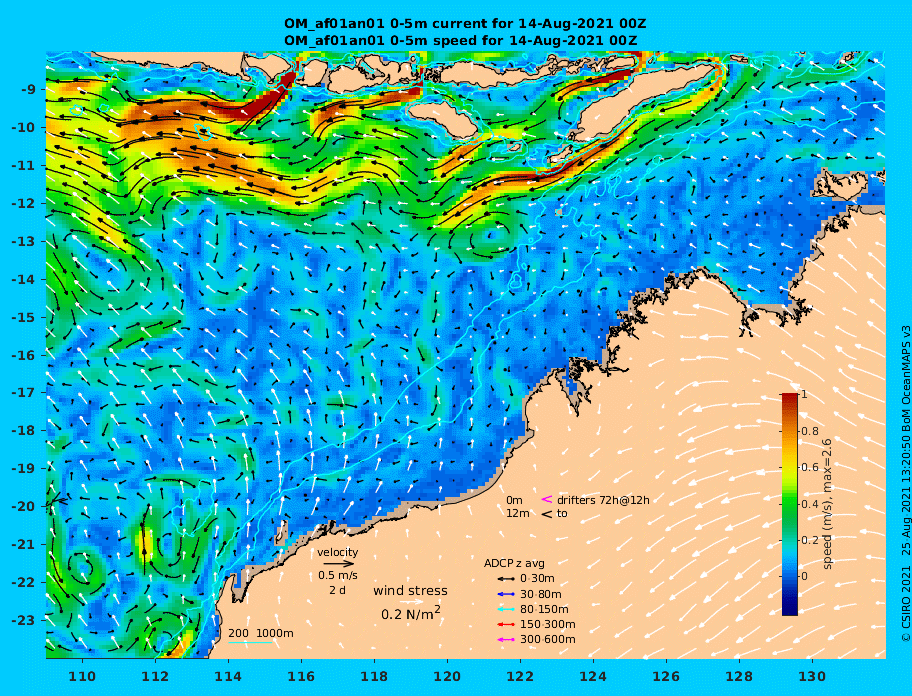
Task: Click the black ADCP 0-30m arrow symbol
Action: 506,579
